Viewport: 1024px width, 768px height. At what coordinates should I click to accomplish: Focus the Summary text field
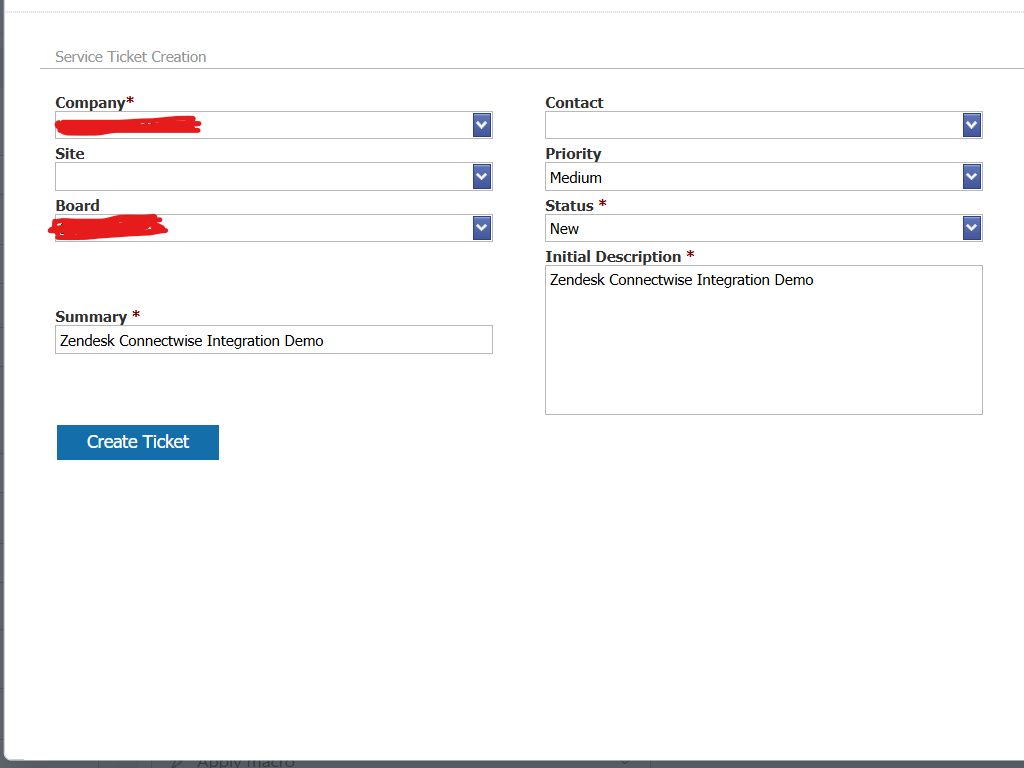(273, 340)
